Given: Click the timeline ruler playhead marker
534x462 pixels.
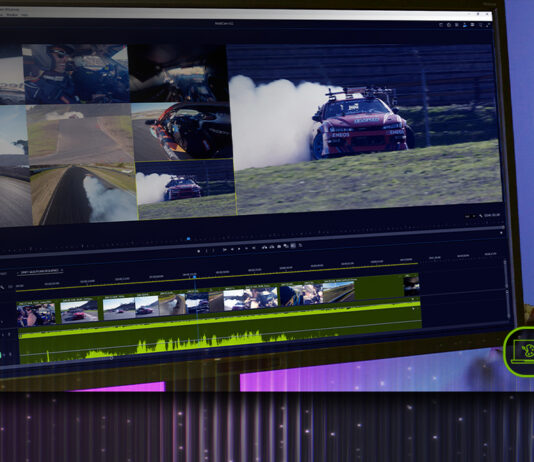Looking at the screenshot, I should coord(194,277).
